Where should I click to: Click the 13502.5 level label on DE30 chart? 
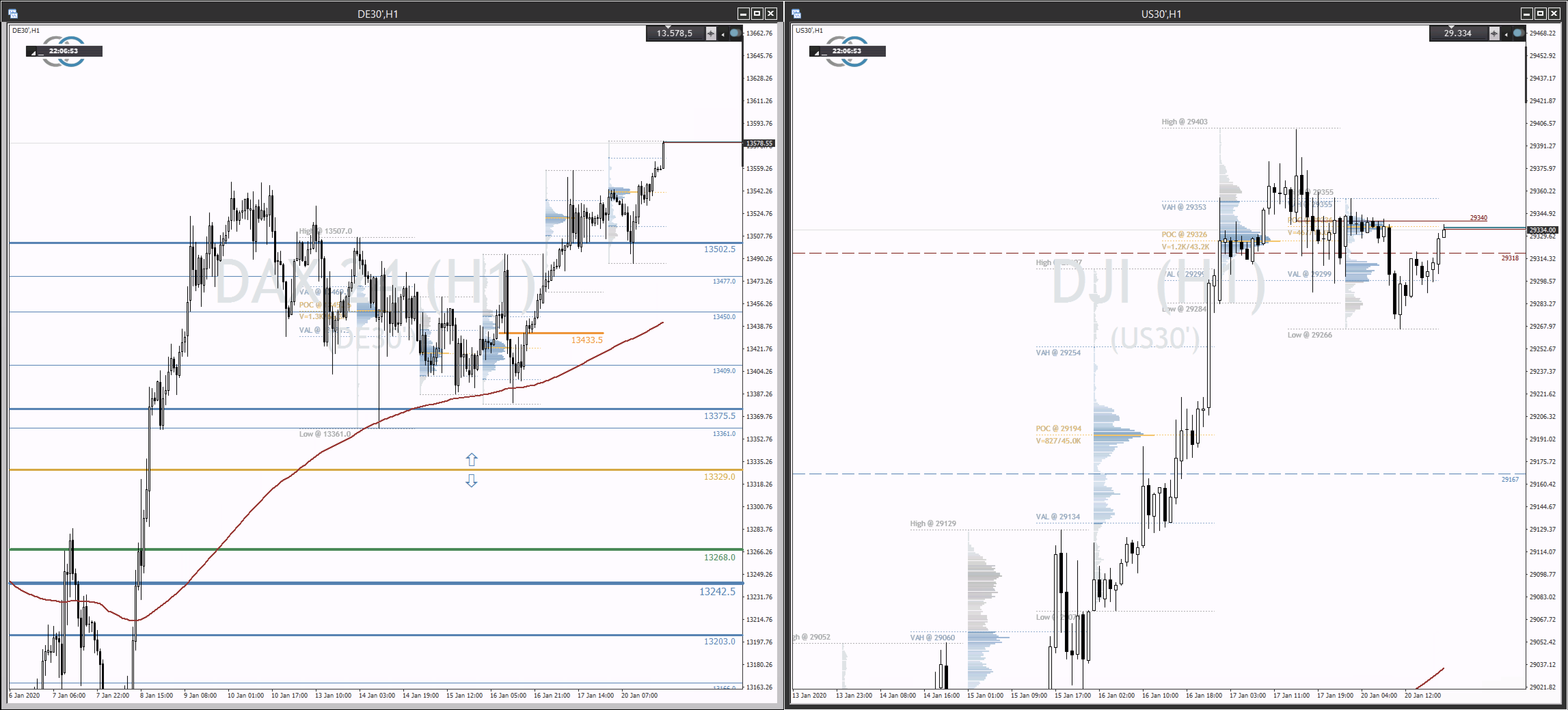pyautogui.click(x=719, y=249)
